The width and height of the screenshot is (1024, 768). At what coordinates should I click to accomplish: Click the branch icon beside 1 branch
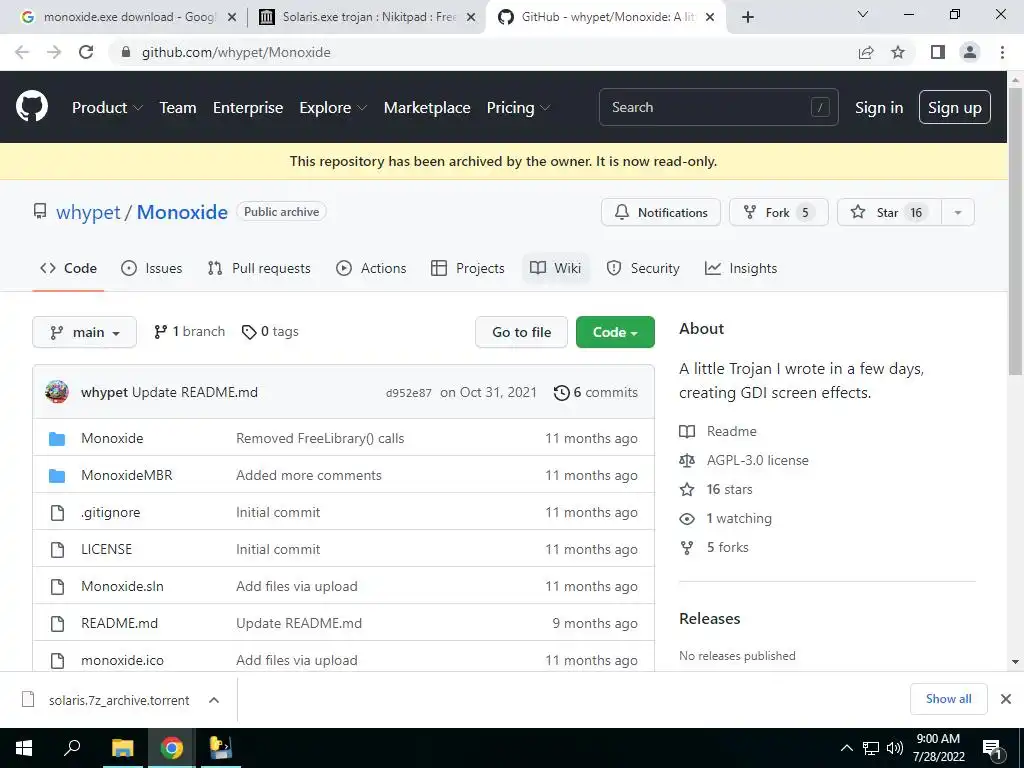[160, 332]
